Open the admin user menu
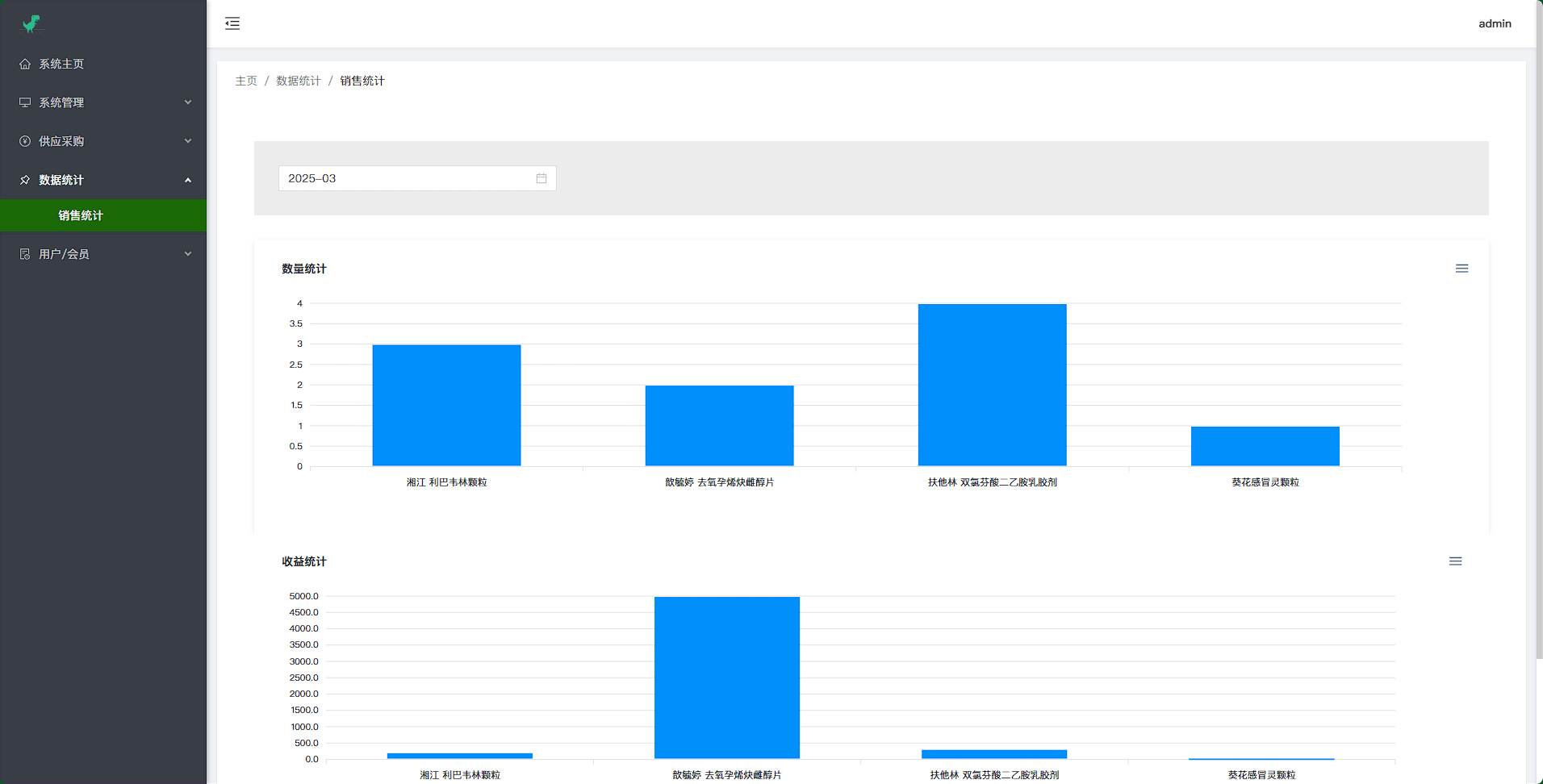Screen dimensions: 1543x784 click(x=1494, y=23)
